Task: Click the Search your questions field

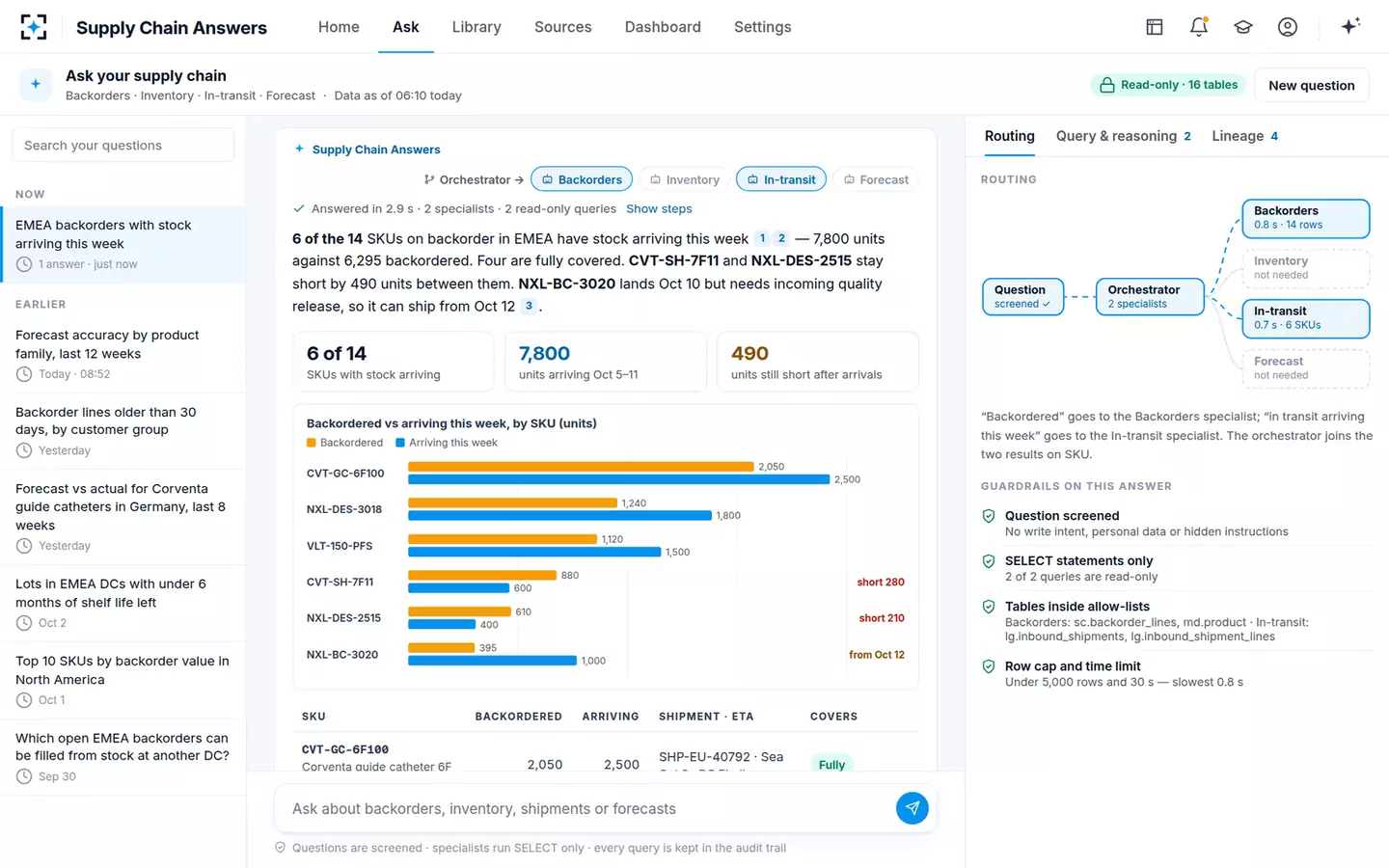Action: [123, 146]
